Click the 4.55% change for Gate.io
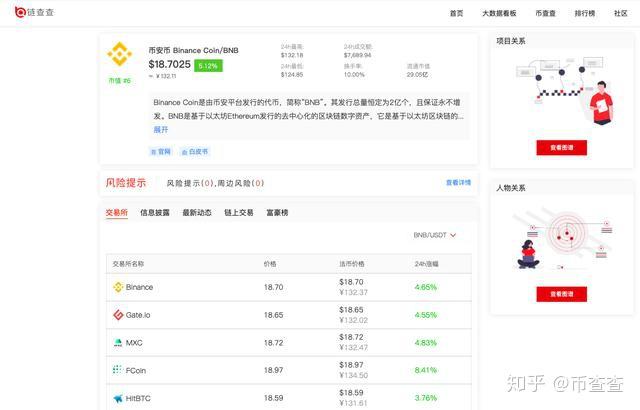The width and height of the screenshot is (640, 410). pyautogui.click(x=426, y=315)
